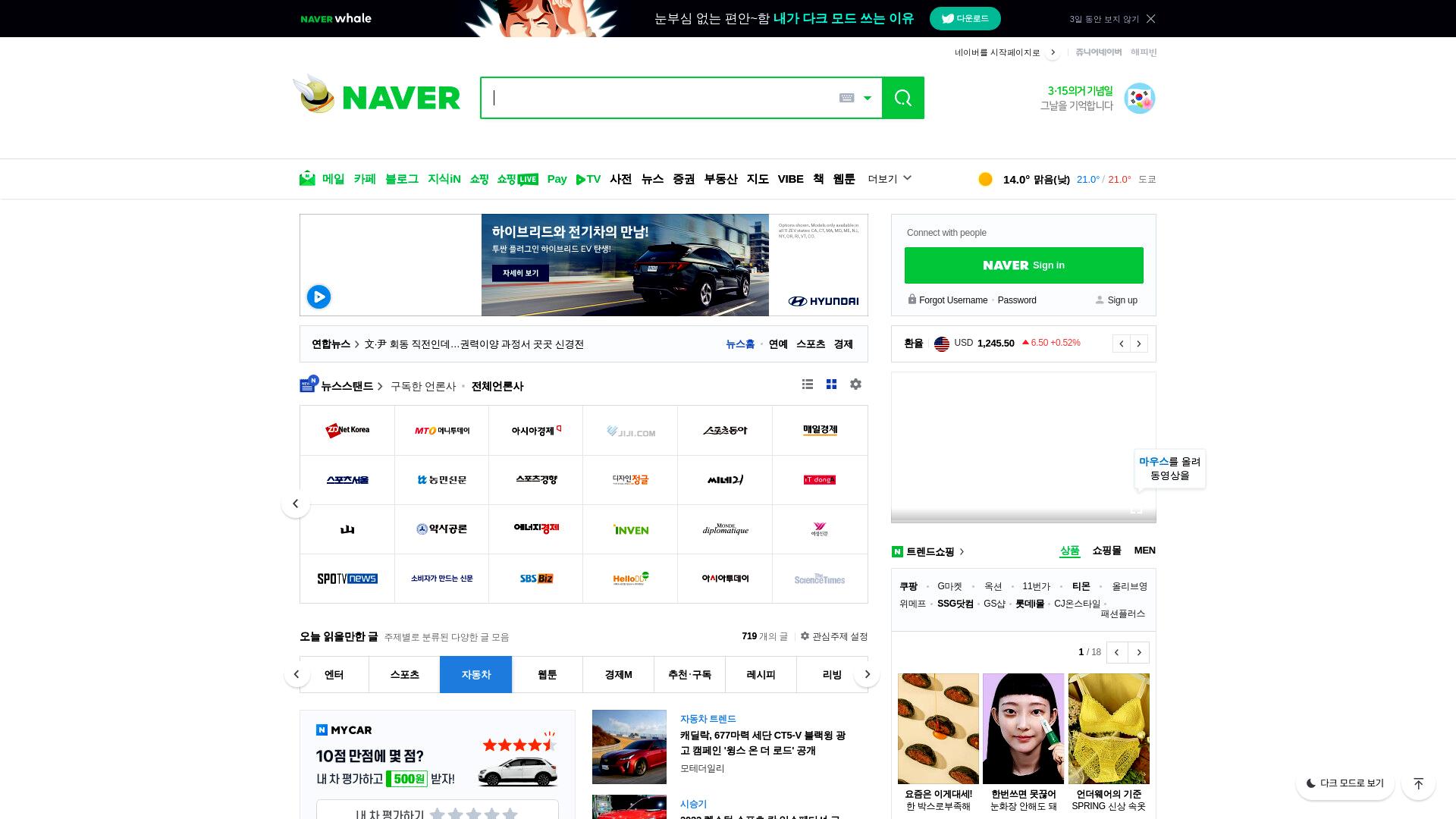The height and width of the screenshot is (819, 1456).
Task: Play the Hyundai ad video
Action: click(318, 297)
